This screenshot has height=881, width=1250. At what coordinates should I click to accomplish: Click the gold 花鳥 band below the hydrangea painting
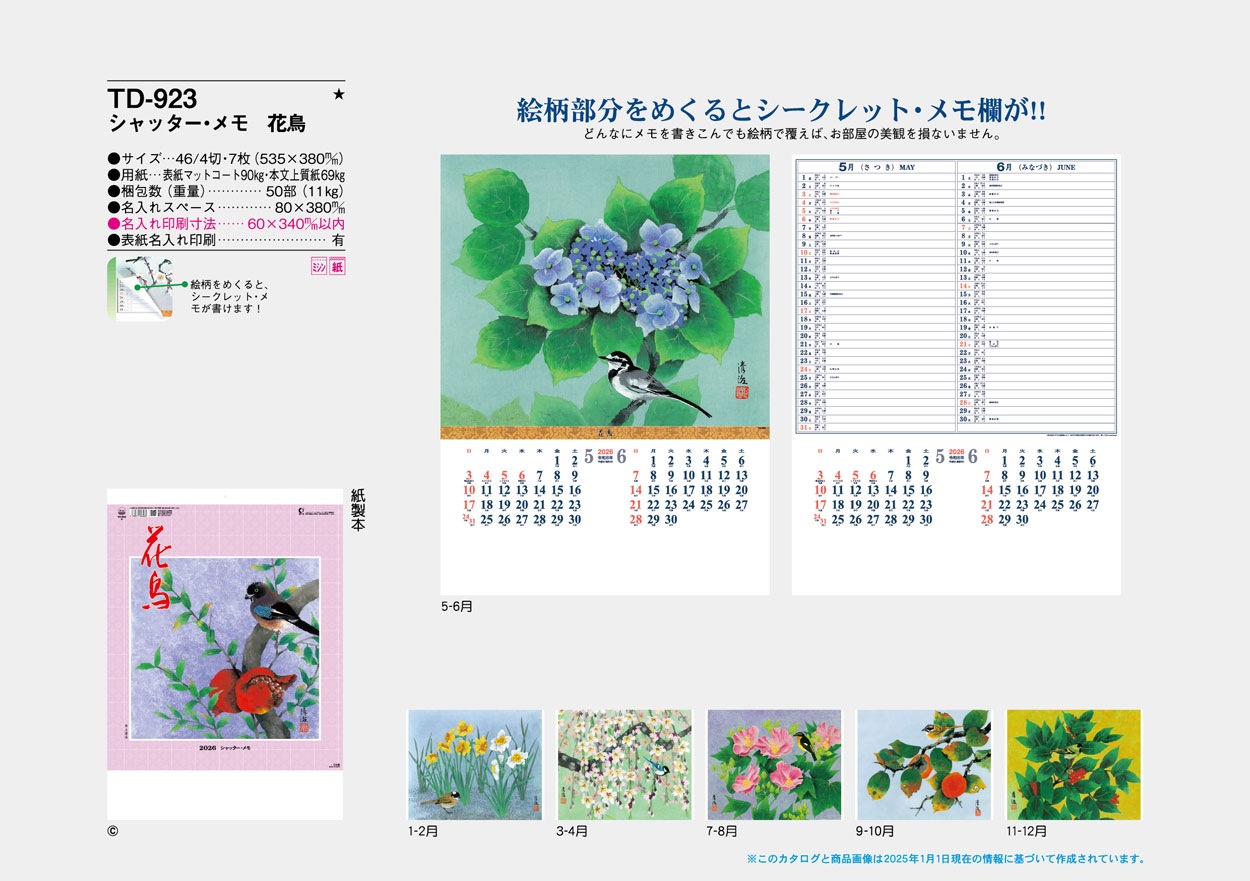605,433
